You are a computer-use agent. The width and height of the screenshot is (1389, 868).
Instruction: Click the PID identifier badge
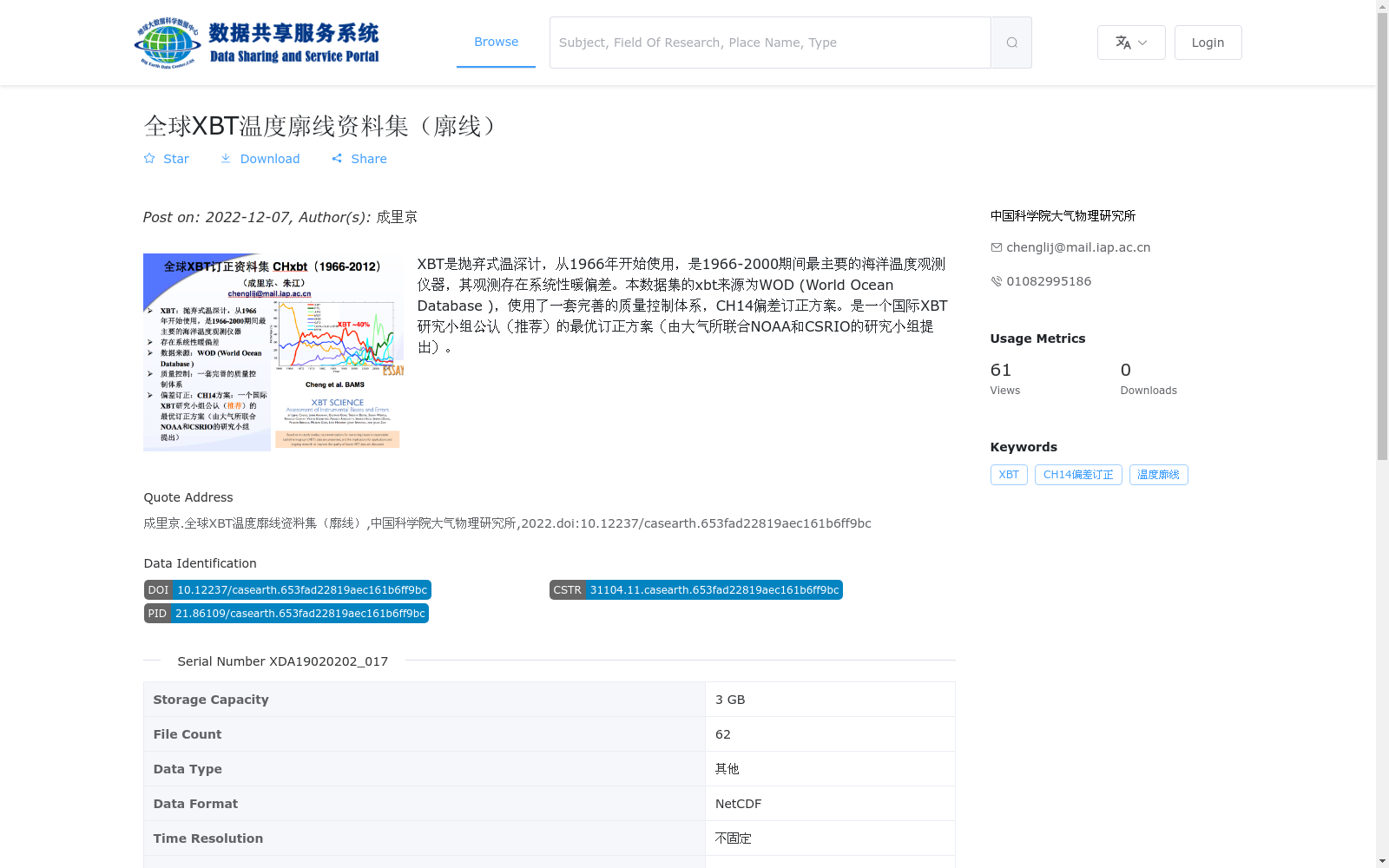286,614
